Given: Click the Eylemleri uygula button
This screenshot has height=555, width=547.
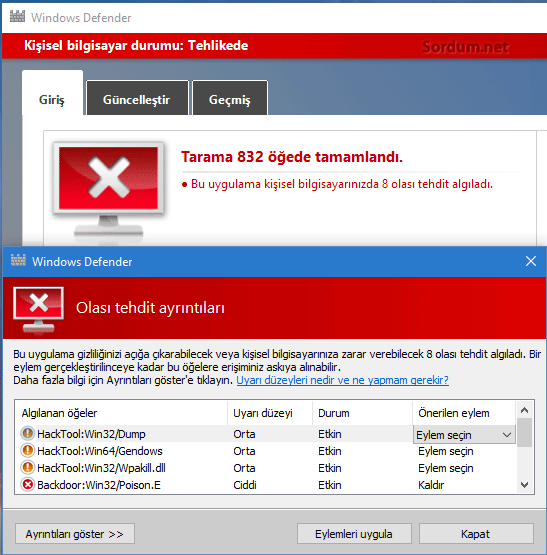Looking at the screenshot, I should [354, 533].
